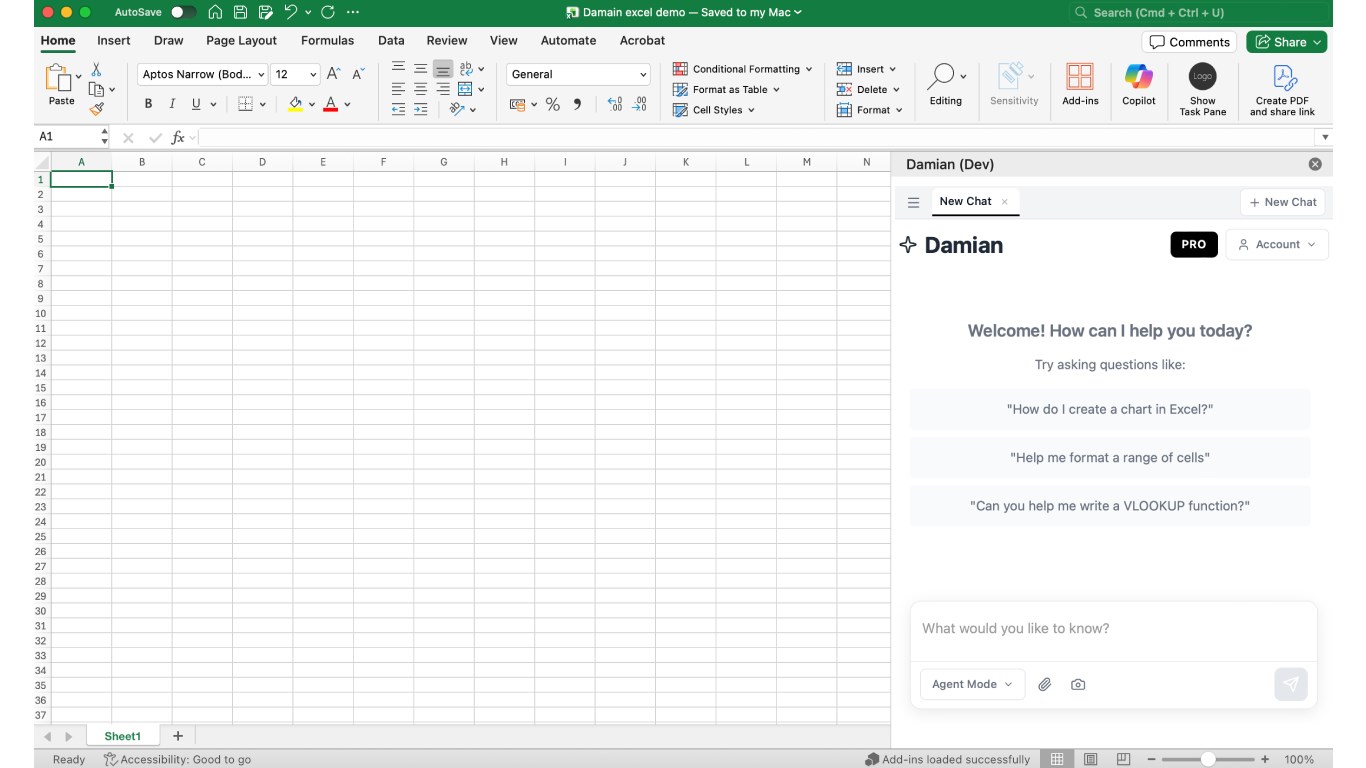1366x768 pixels.
Task: Expand the Cell Styles menu
Action: coord(714,110)
